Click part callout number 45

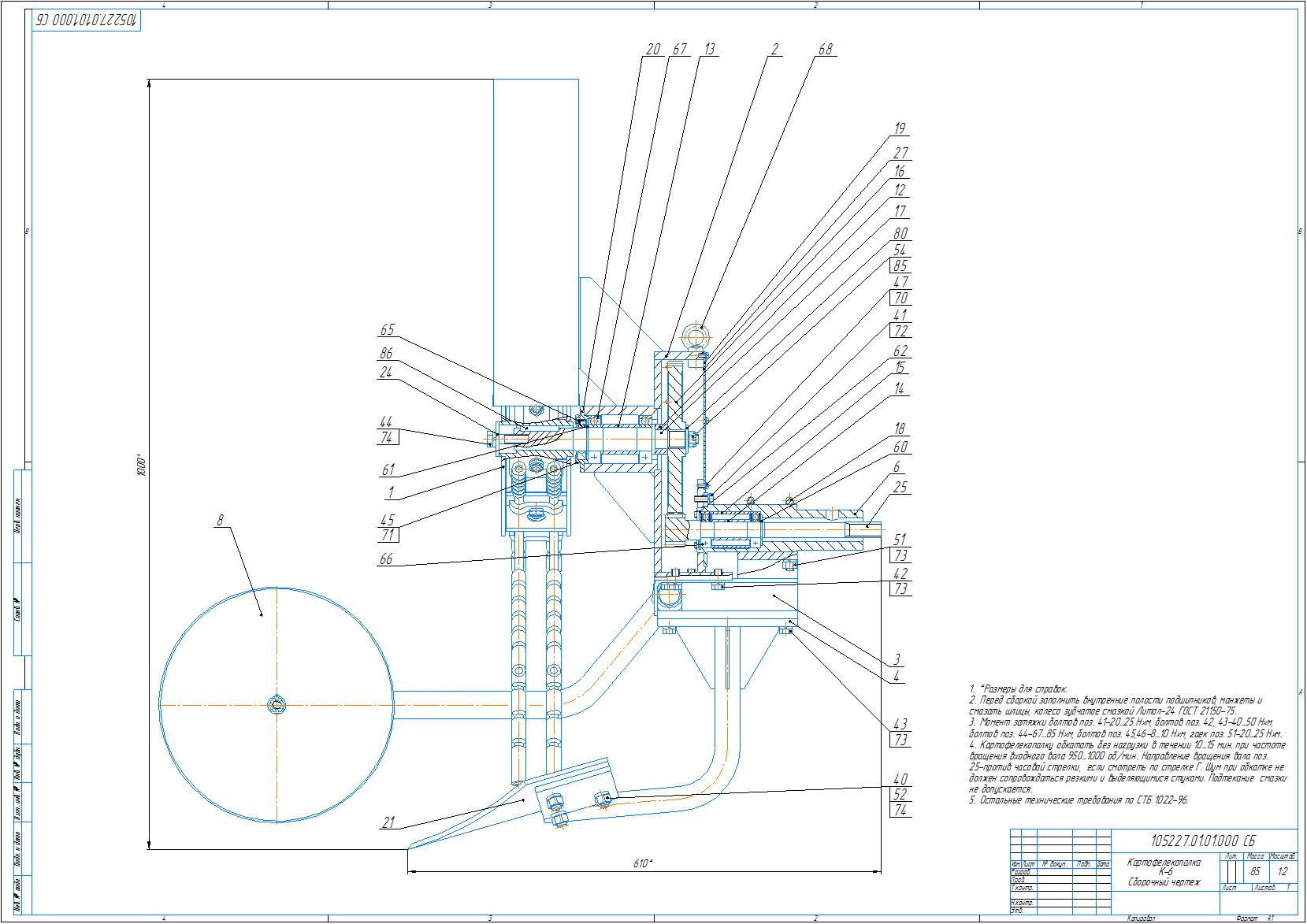386,520
